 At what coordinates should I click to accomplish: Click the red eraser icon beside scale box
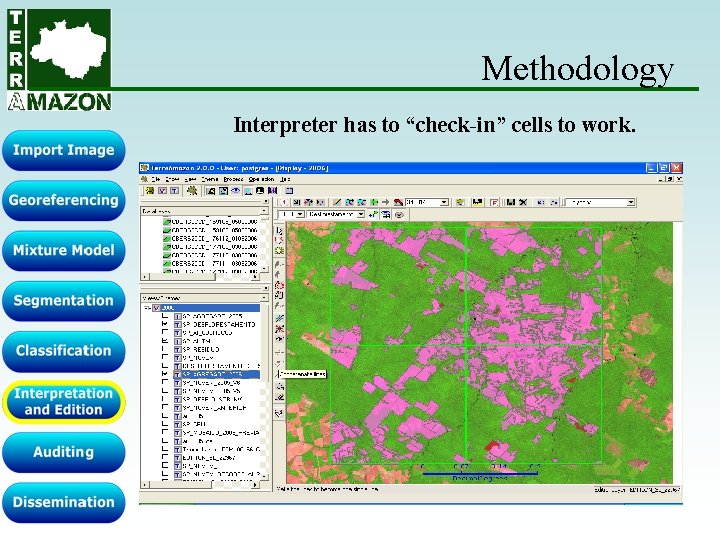[398, 202]
